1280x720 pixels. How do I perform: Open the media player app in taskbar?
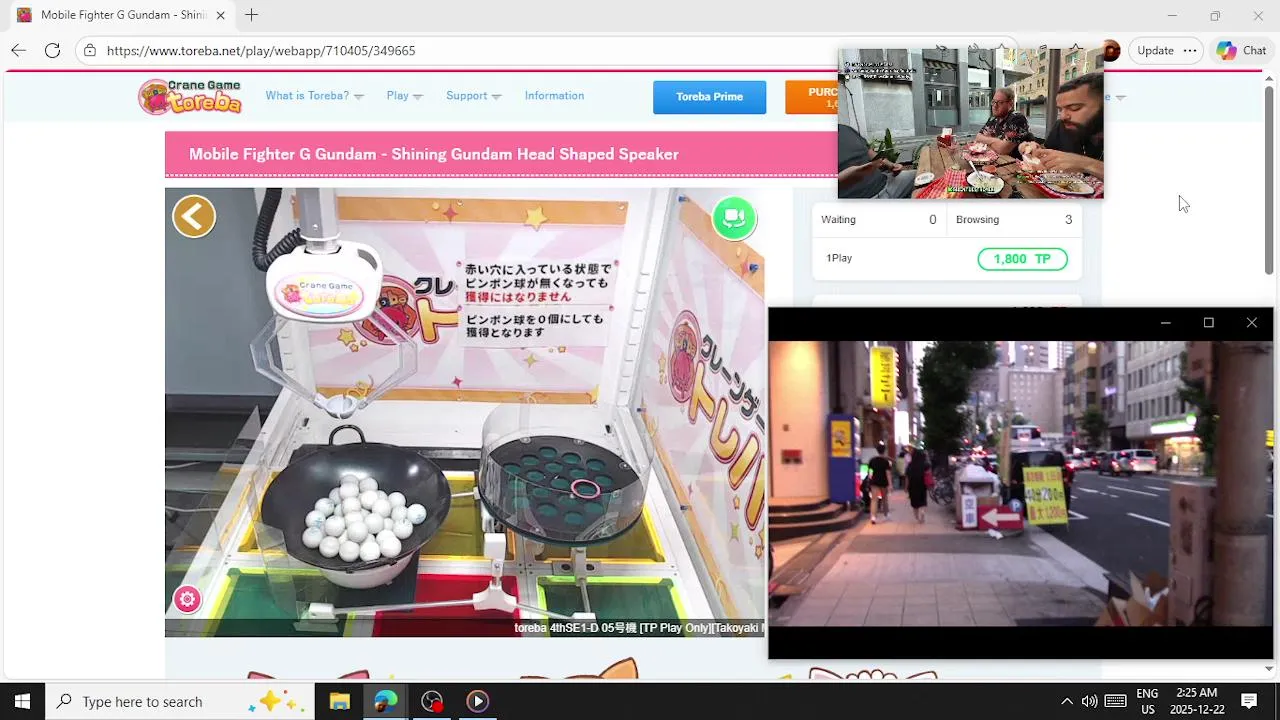coord(477,701)
